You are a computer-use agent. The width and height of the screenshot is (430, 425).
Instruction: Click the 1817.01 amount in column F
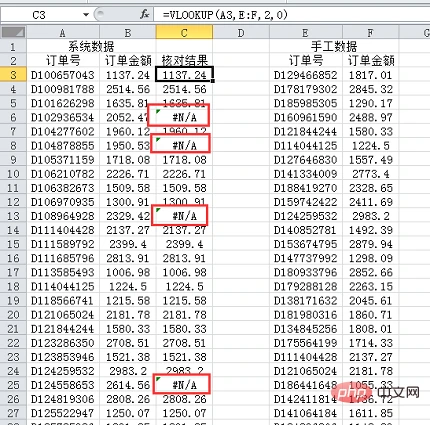(x=370, y=75)
